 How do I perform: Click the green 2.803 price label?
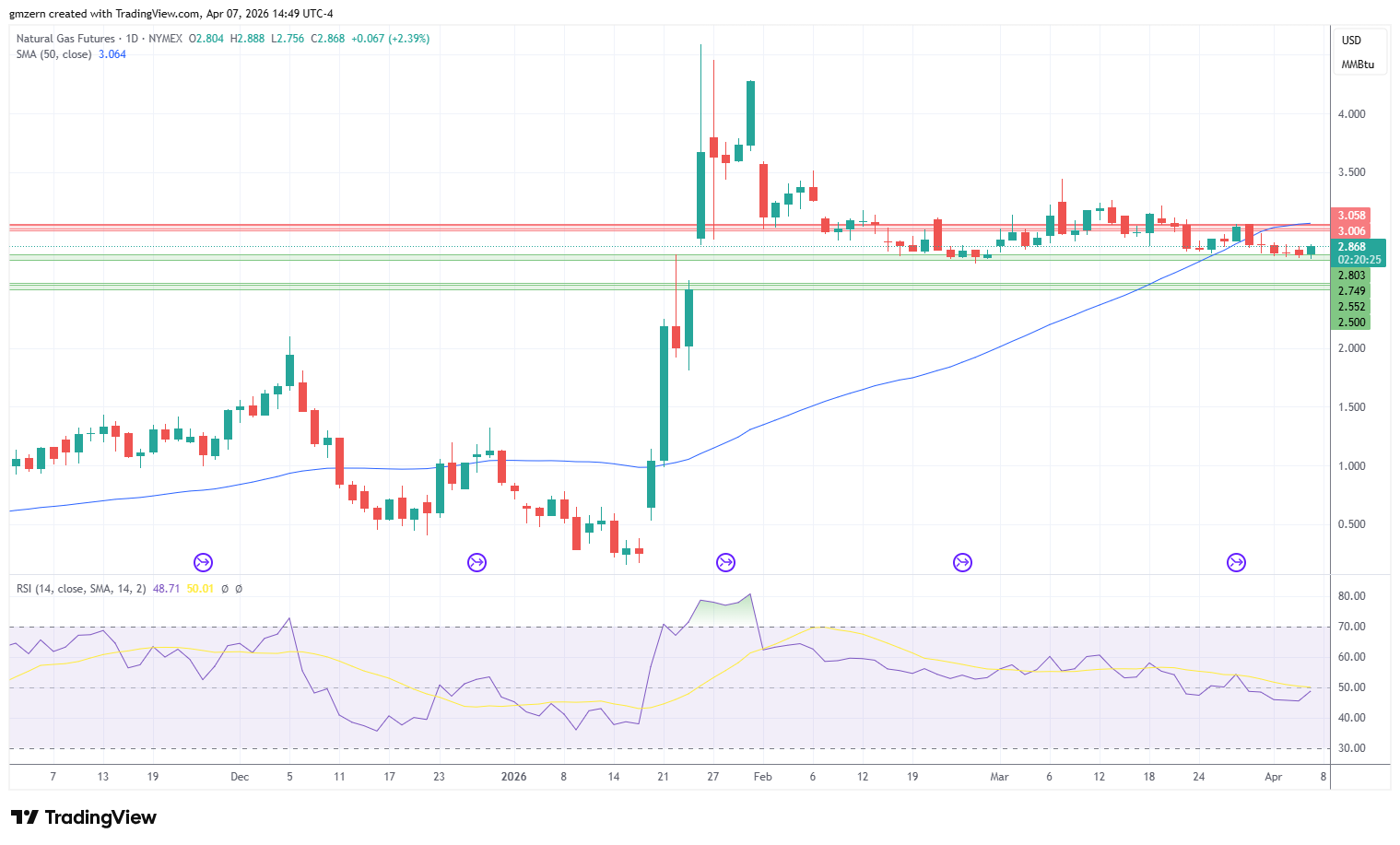(x=1351, y=276)
